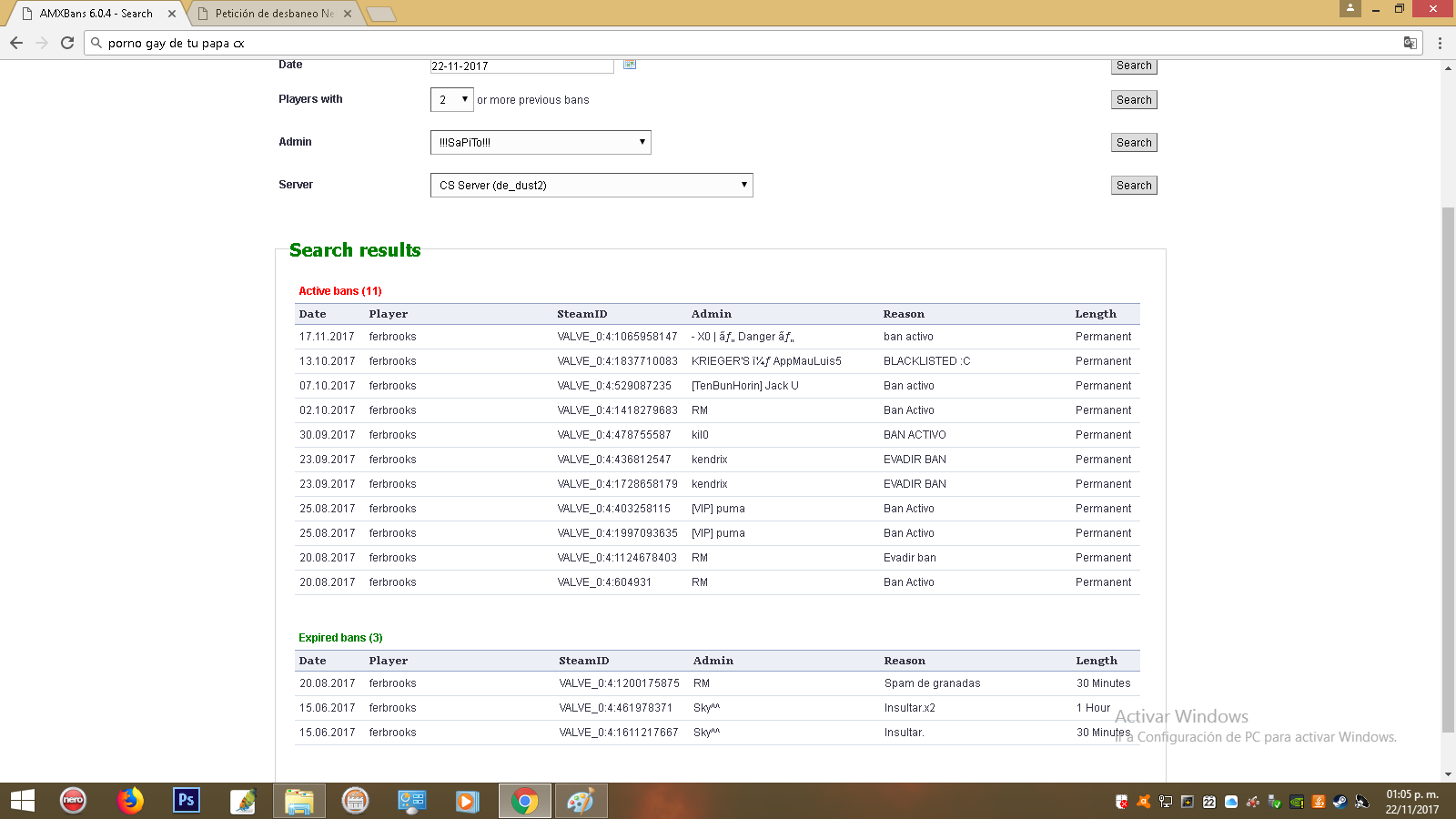Click the BLACKLISTED :C reason cell

pos(926,361)
